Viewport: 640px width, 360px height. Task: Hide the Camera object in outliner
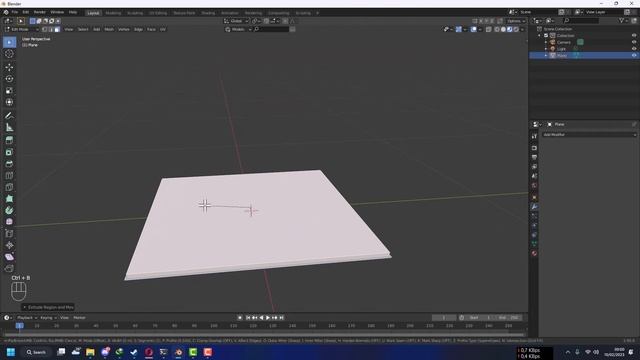634,42
